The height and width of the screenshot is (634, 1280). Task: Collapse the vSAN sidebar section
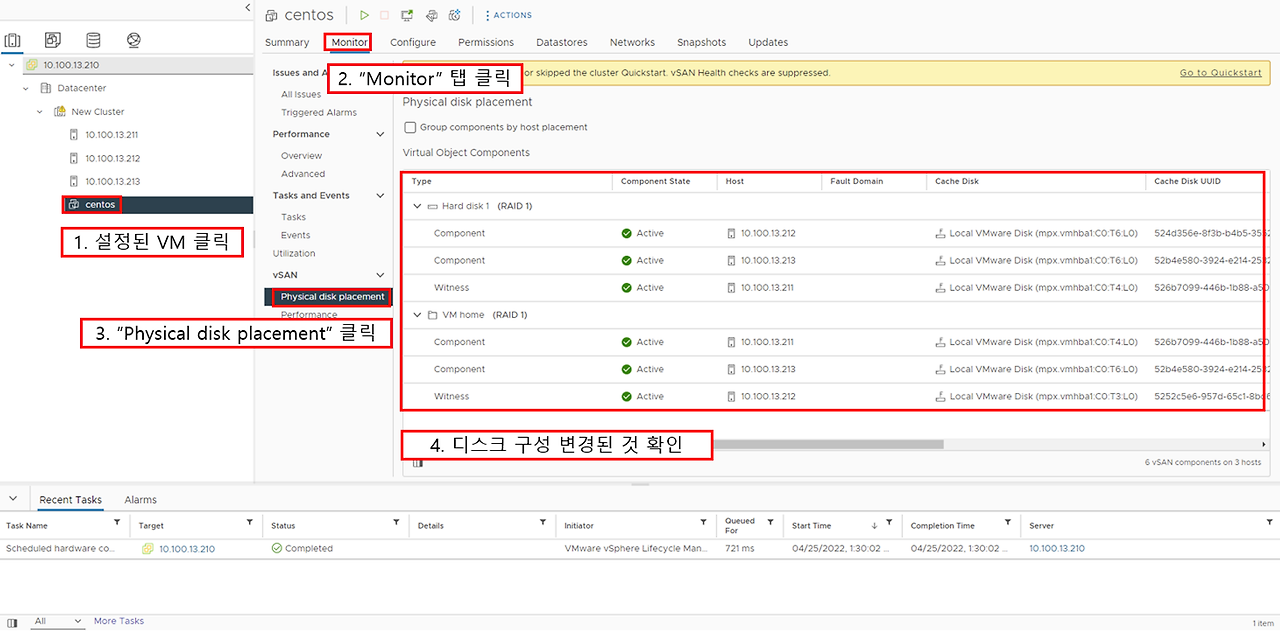click(380, 275)
